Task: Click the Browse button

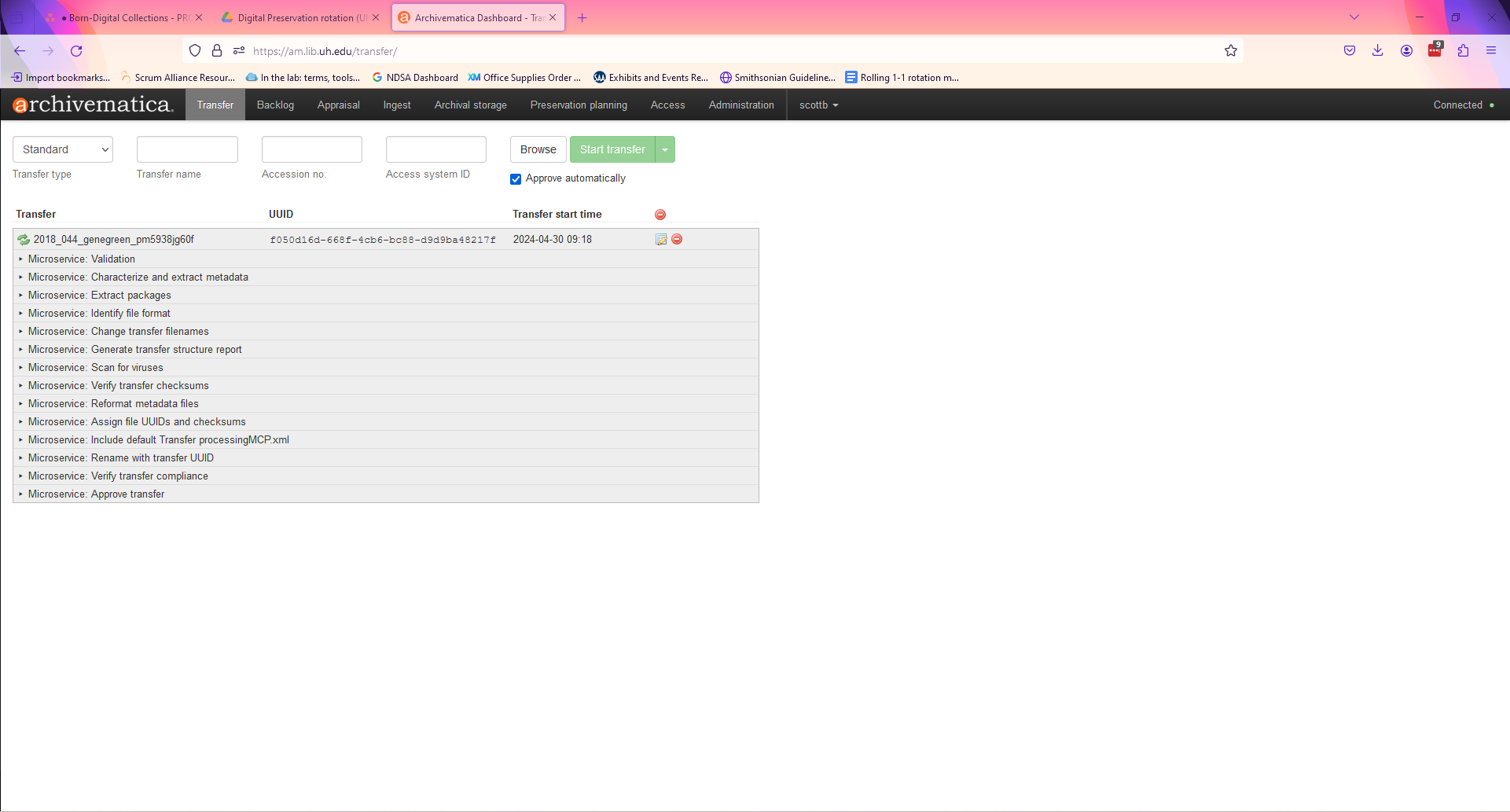Action: [x=538, y=149]
